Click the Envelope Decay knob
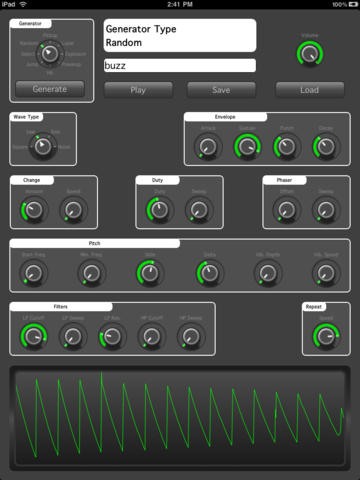Screen dimensions: 360x480 [x=326, y=146]
